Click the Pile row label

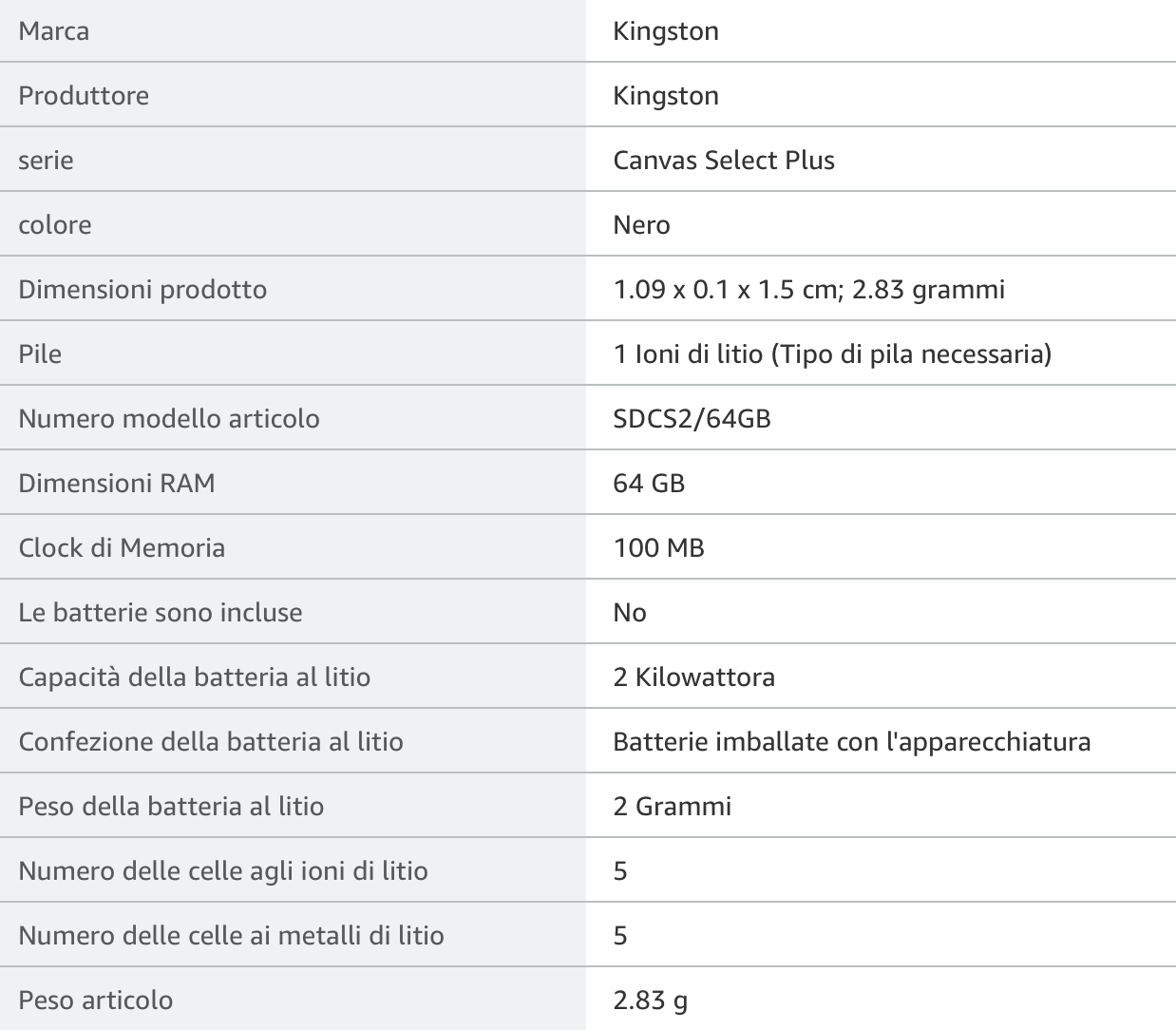pos(40,354)
